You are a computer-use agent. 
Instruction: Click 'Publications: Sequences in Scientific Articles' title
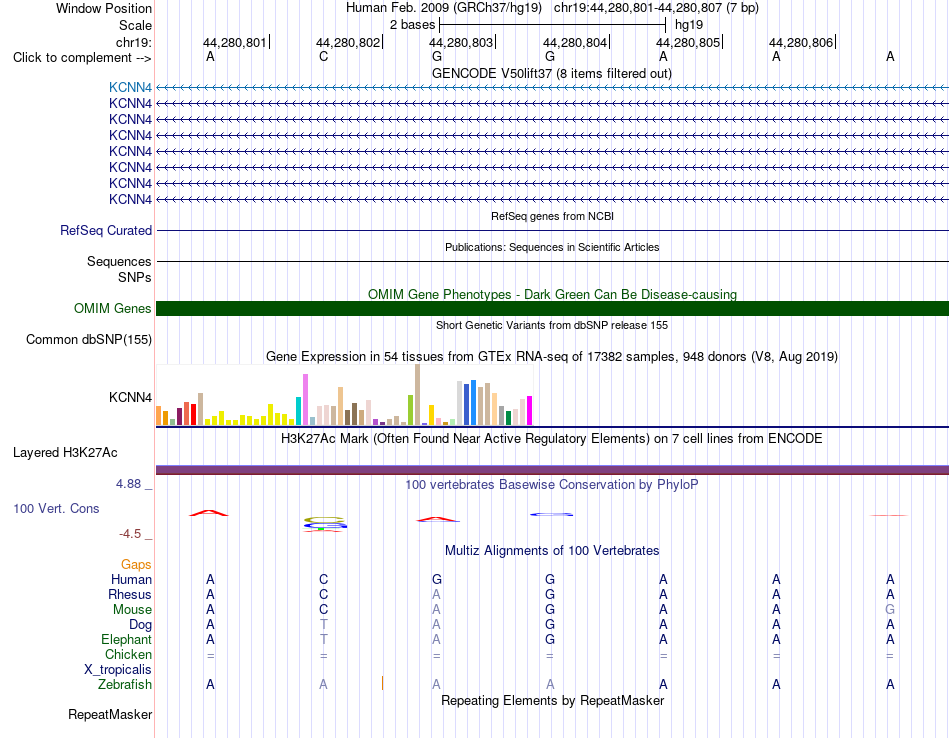pyautogui.click(x=552, y=247)
